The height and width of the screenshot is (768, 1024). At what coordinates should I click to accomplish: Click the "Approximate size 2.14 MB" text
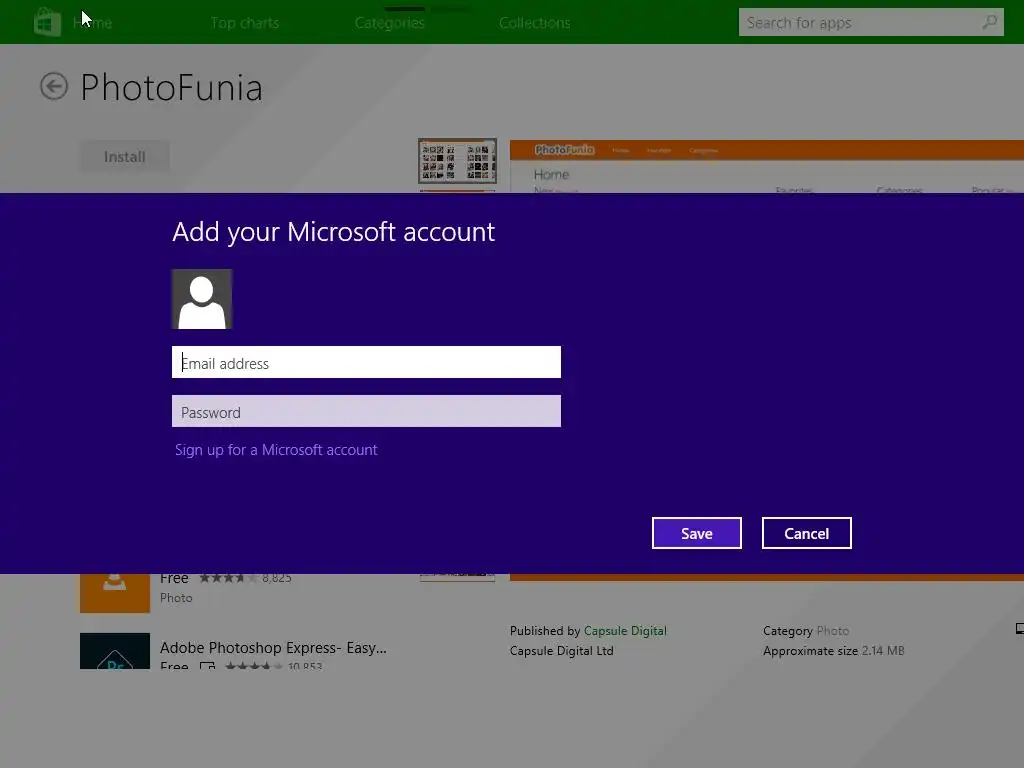(x=833, y=651)
